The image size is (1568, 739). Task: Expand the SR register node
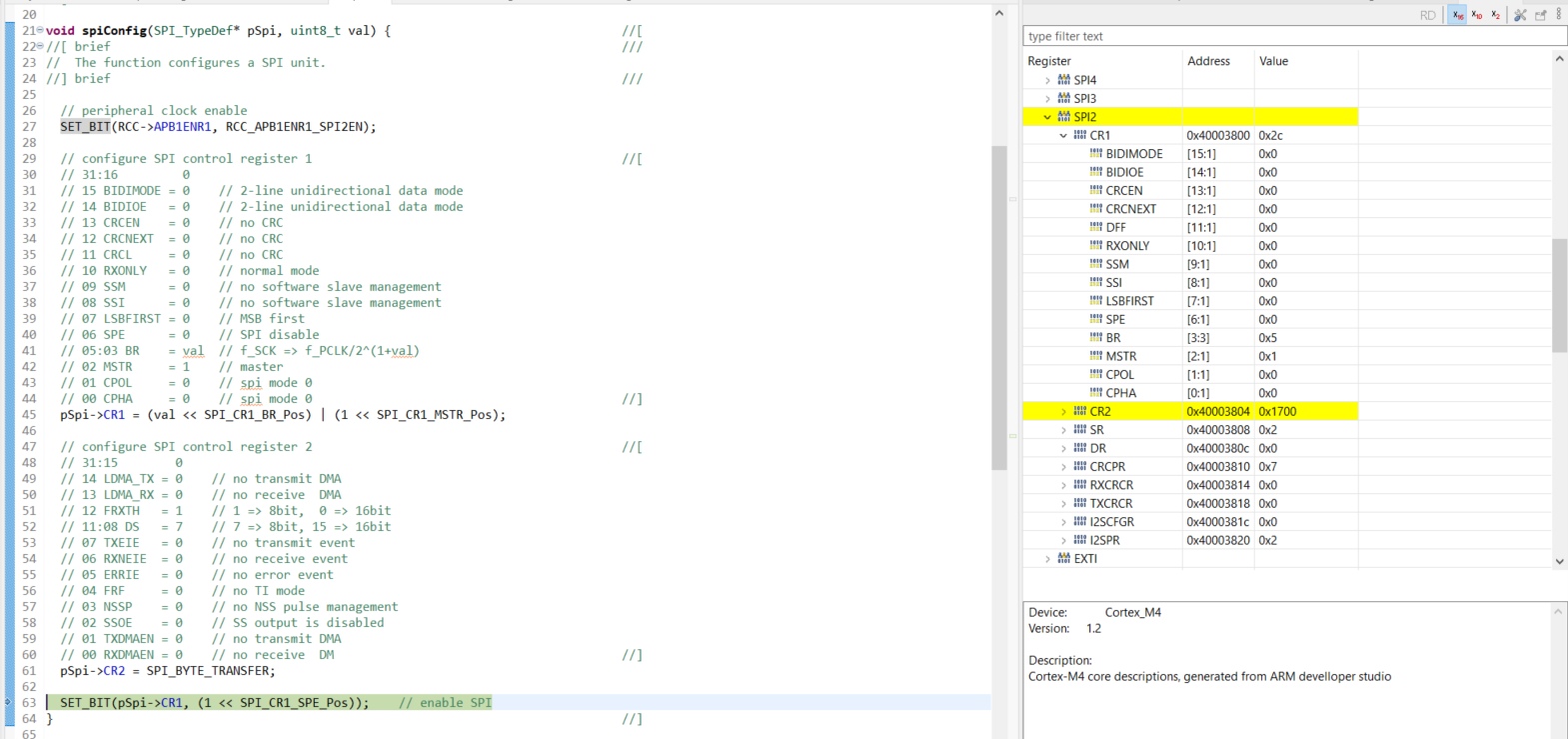coord(1063,430)
